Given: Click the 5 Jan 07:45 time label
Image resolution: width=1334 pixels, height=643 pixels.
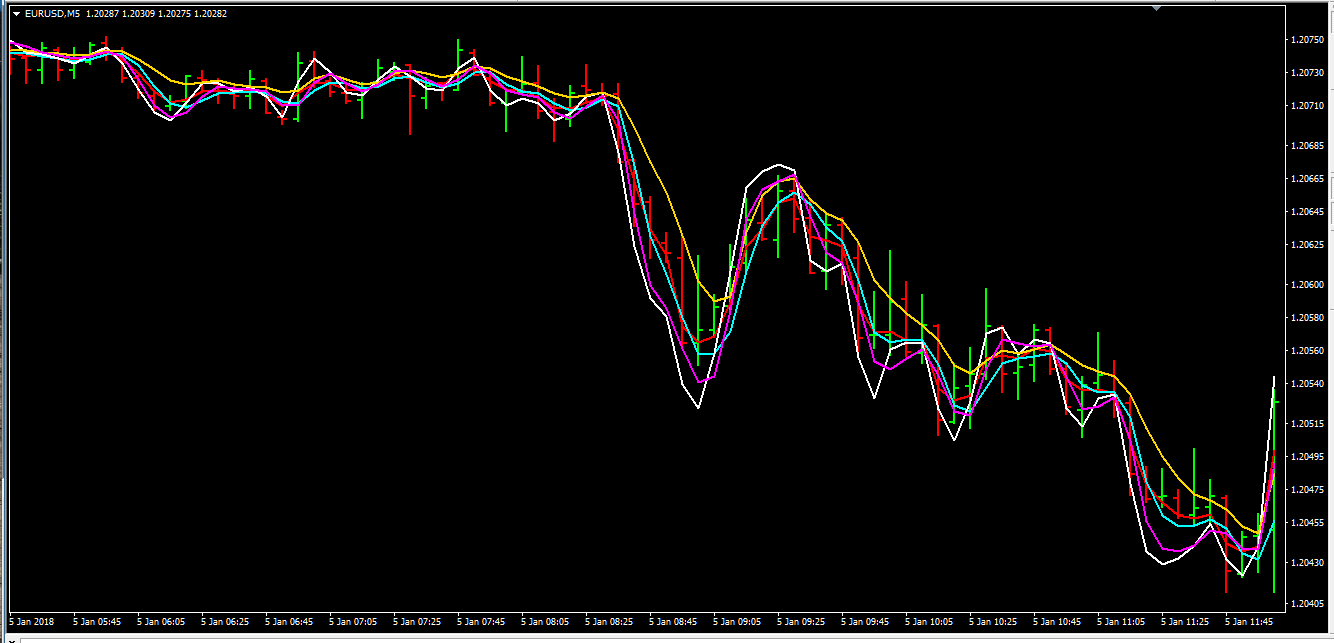Looking at the screenshot, I should click(482, 622).
